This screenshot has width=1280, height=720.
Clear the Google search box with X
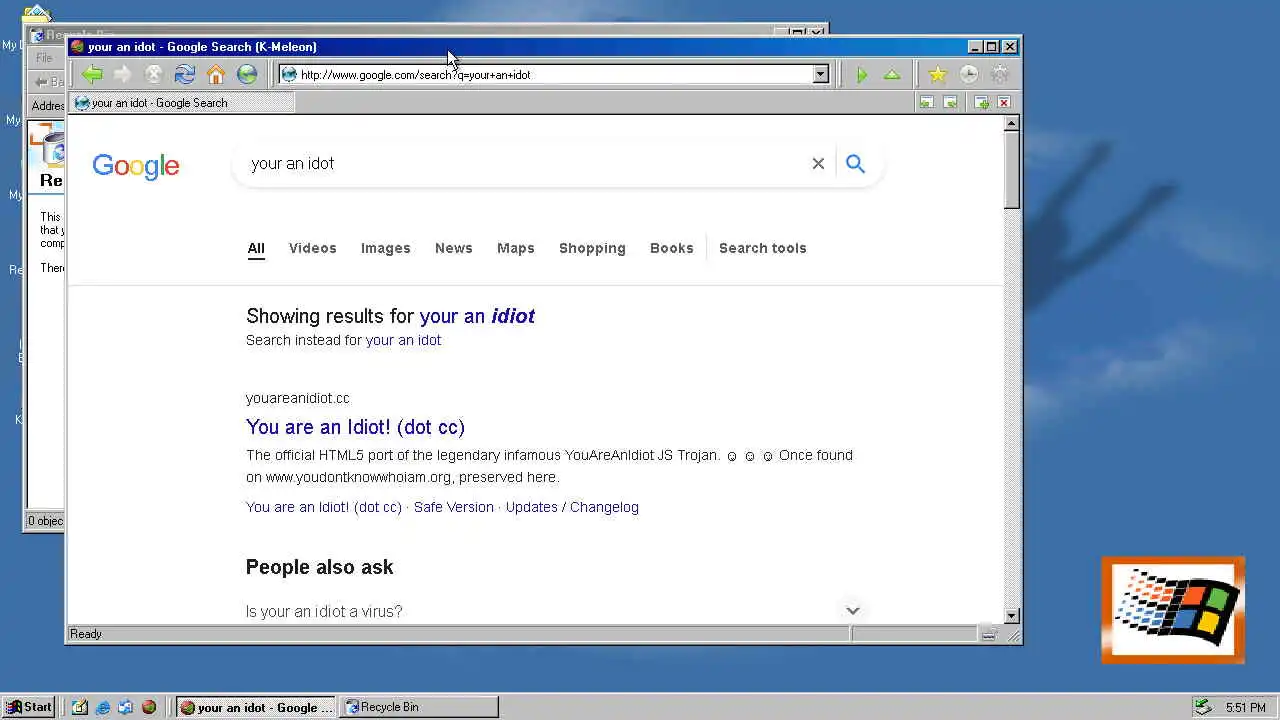(818, 163)
